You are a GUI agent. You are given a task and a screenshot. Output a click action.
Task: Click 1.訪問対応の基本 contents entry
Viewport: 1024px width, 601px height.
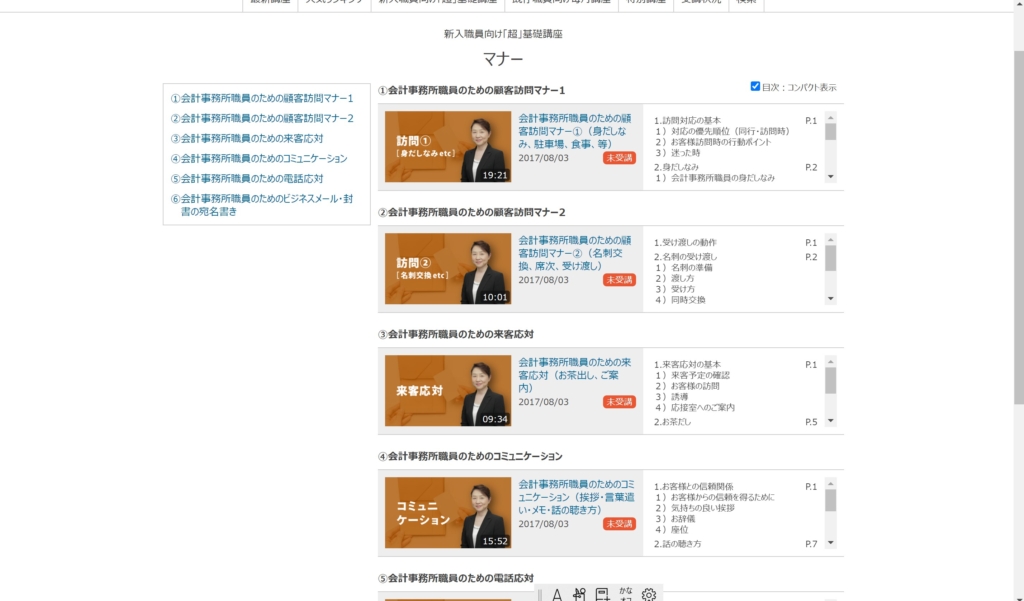687,120
